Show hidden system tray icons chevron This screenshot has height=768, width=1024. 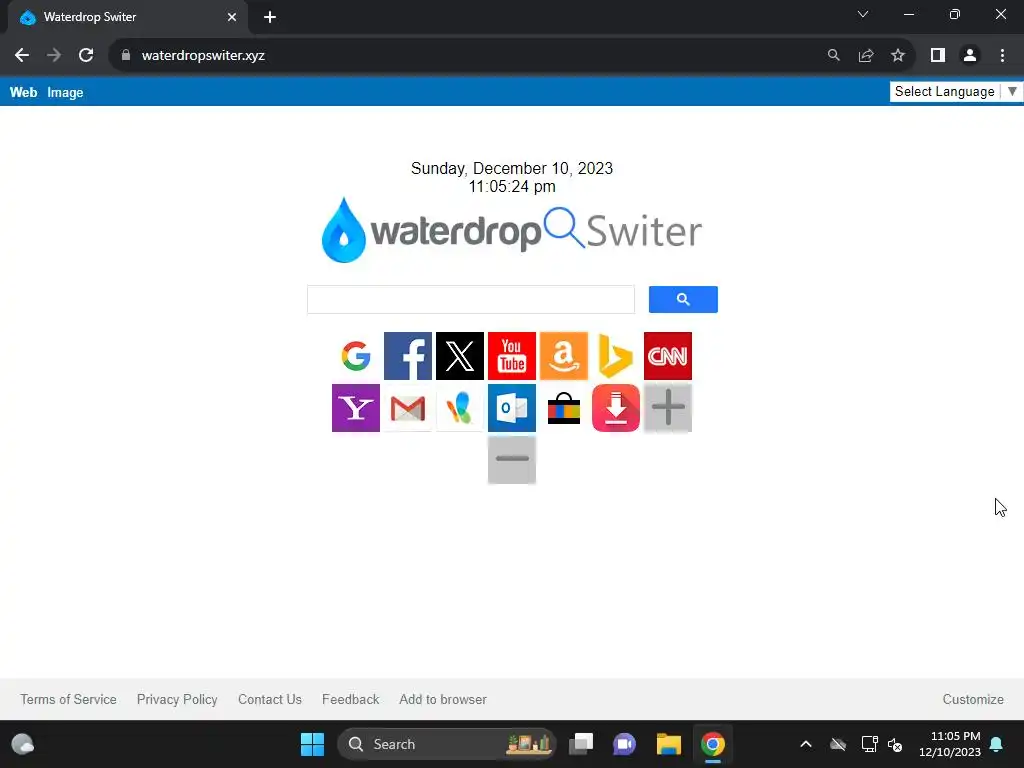(806, 744)
